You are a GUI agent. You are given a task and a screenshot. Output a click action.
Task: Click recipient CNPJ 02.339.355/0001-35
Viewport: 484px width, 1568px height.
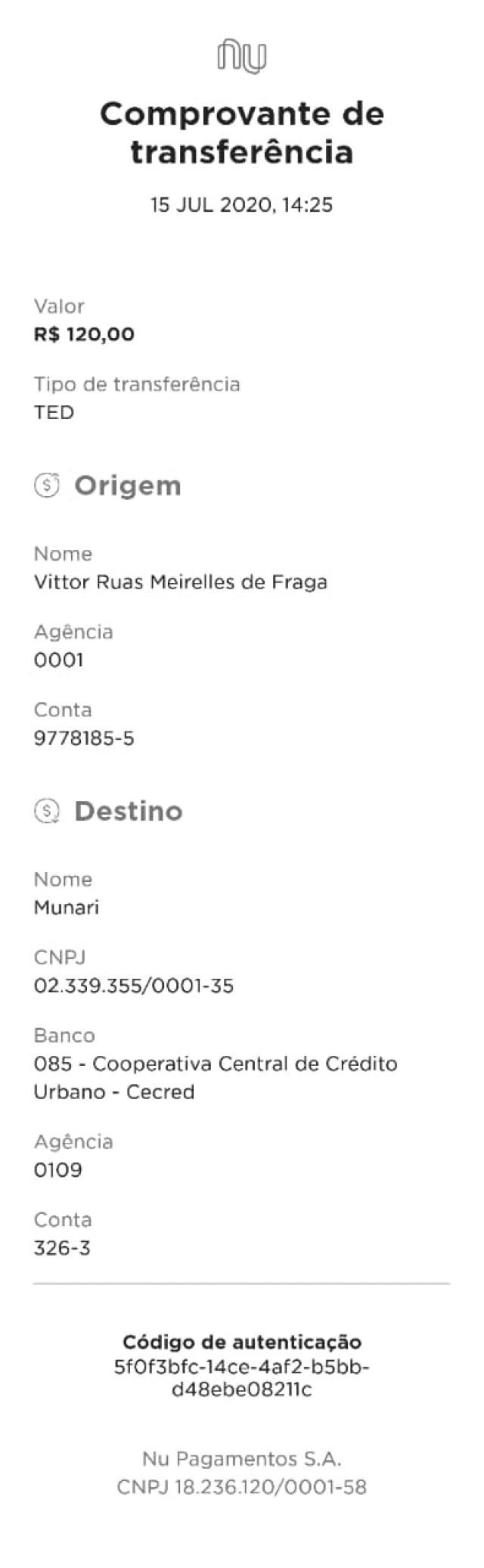[x=134, y=986]
